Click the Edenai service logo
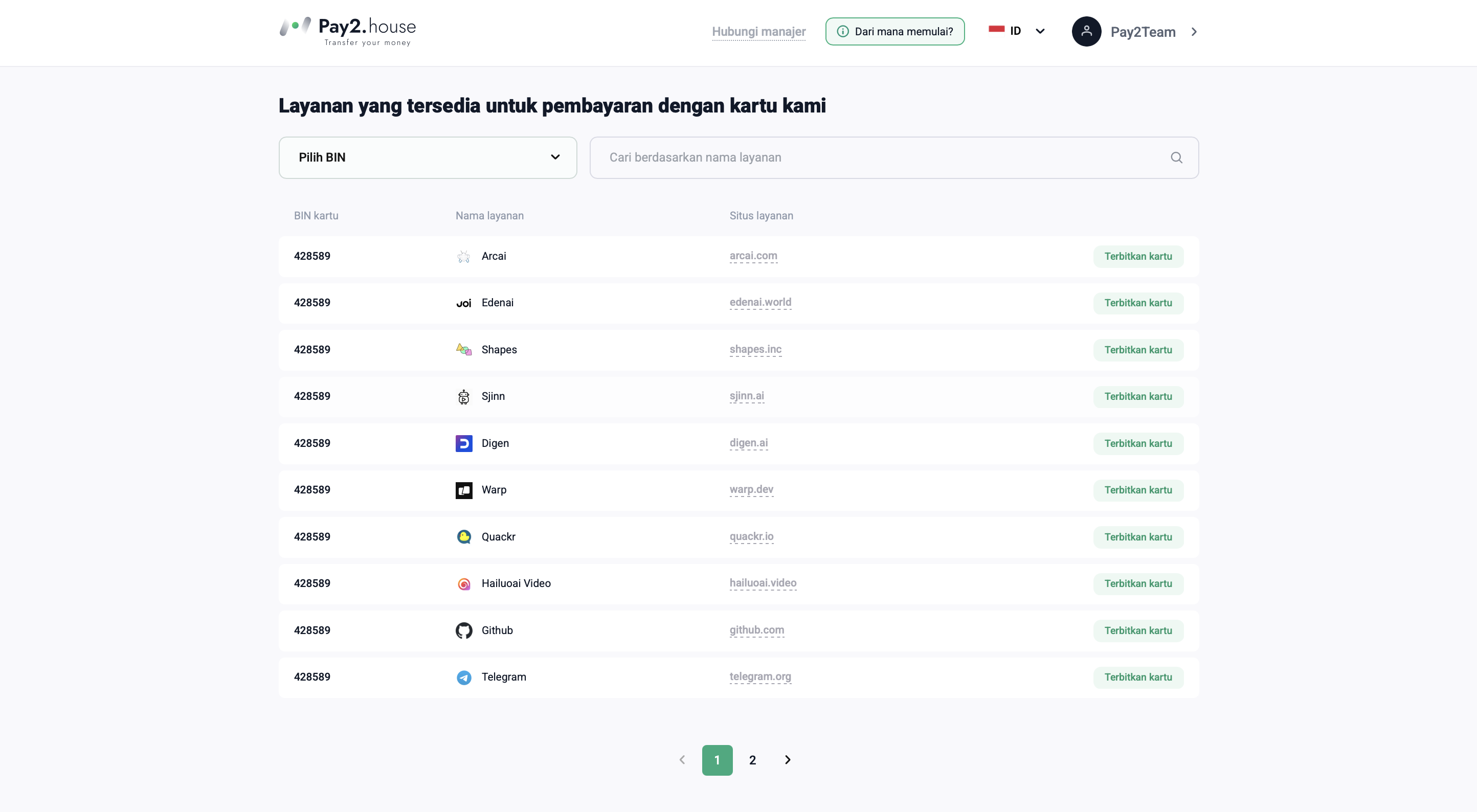This screenshot has height=812, width=1477. (x=463, y=303)
